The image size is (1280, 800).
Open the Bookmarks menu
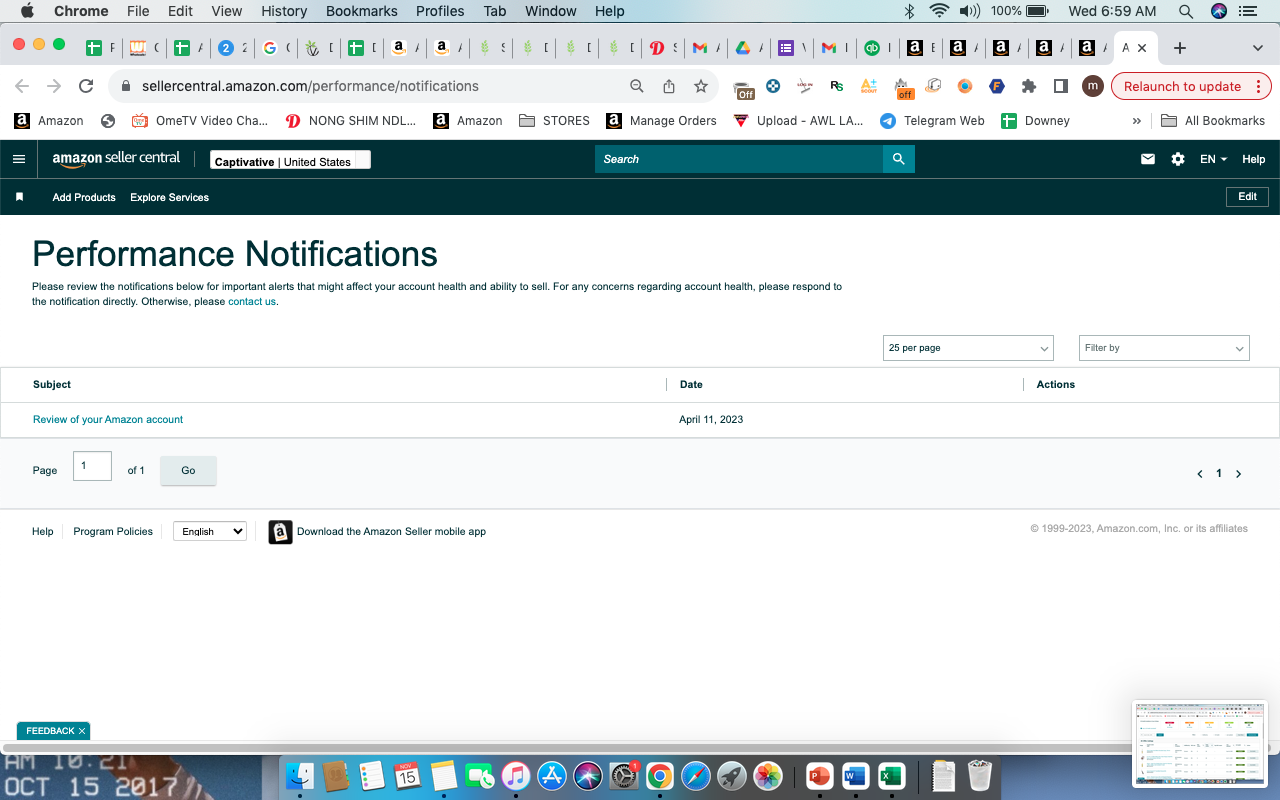[362, 11]
